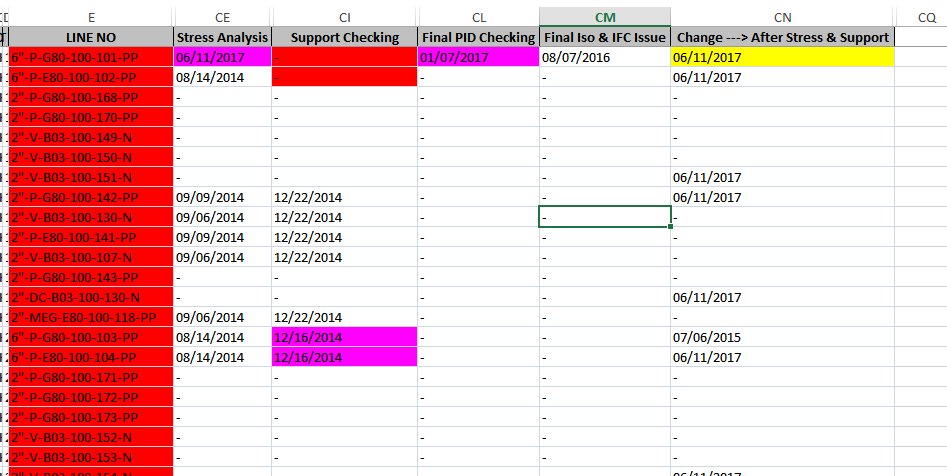Select column header CM

(x=605, y=17)
